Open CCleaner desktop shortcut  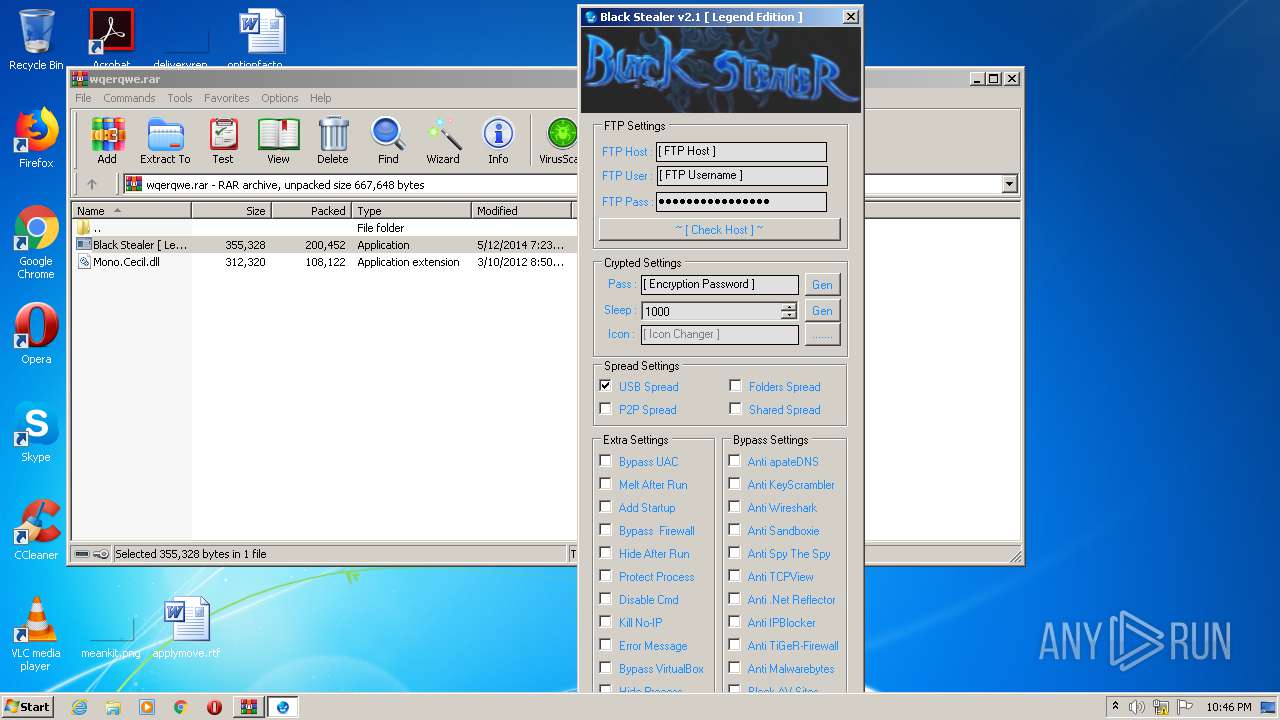coord(36,530)
